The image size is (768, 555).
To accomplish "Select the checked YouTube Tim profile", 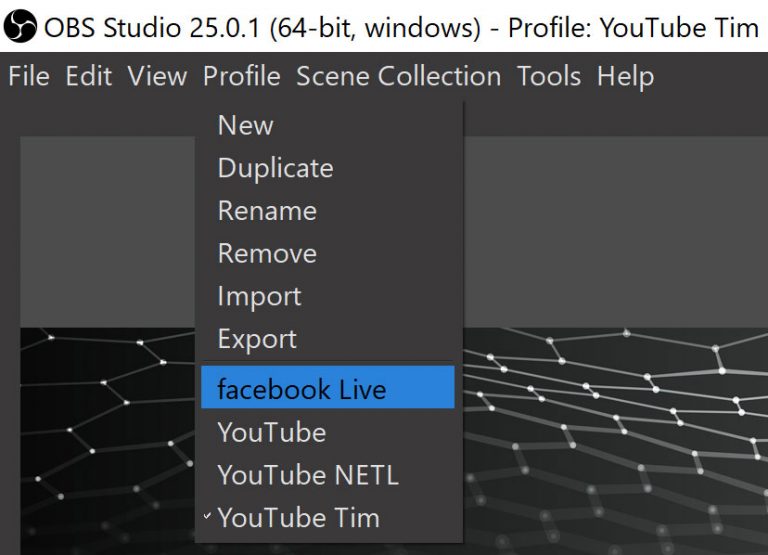I will click(x=298, y=518).
